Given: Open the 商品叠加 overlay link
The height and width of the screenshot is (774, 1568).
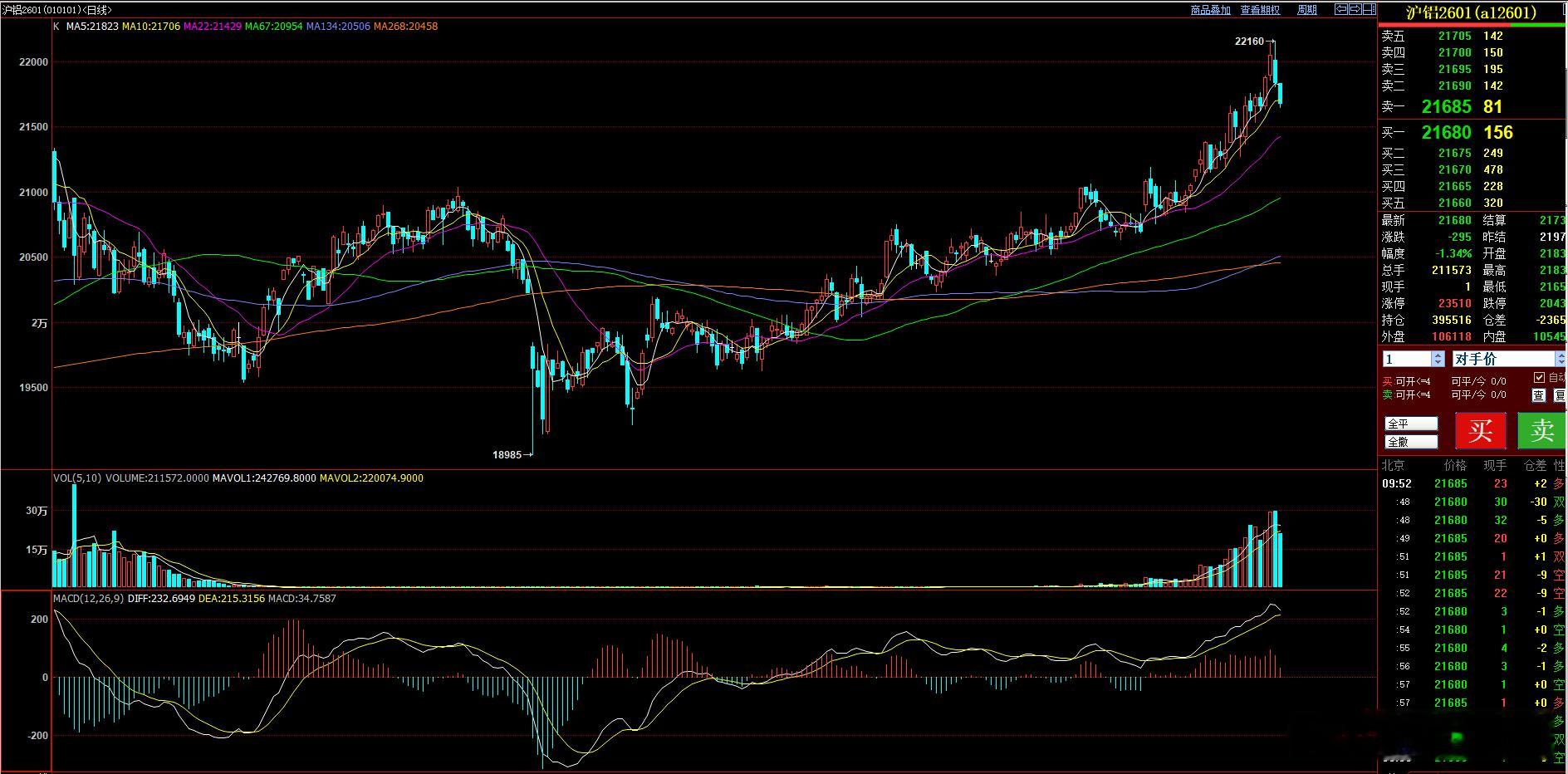Looking at the screenshot, I should tap(1210, 10).
